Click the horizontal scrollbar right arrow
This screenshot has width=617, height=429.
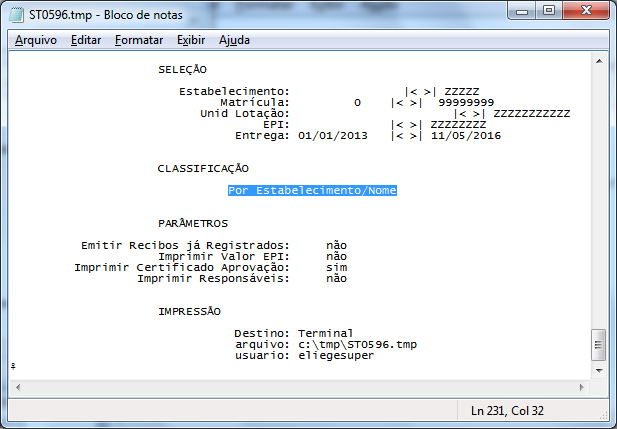(582, 387)
